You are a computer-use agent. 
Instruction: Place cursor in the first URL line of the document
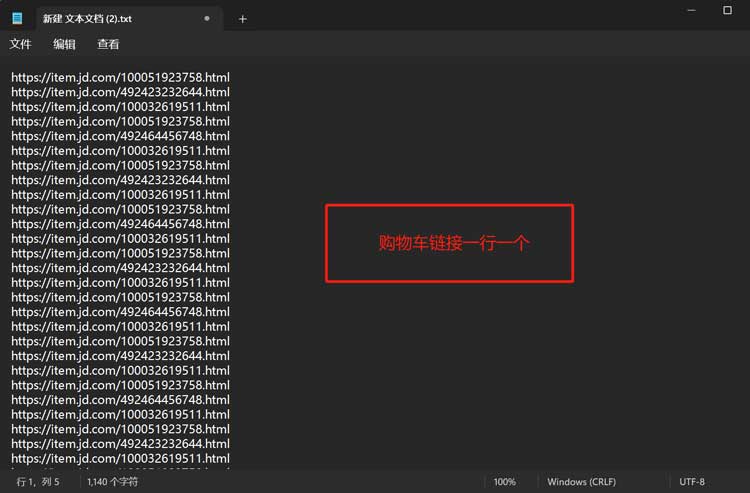120,77
